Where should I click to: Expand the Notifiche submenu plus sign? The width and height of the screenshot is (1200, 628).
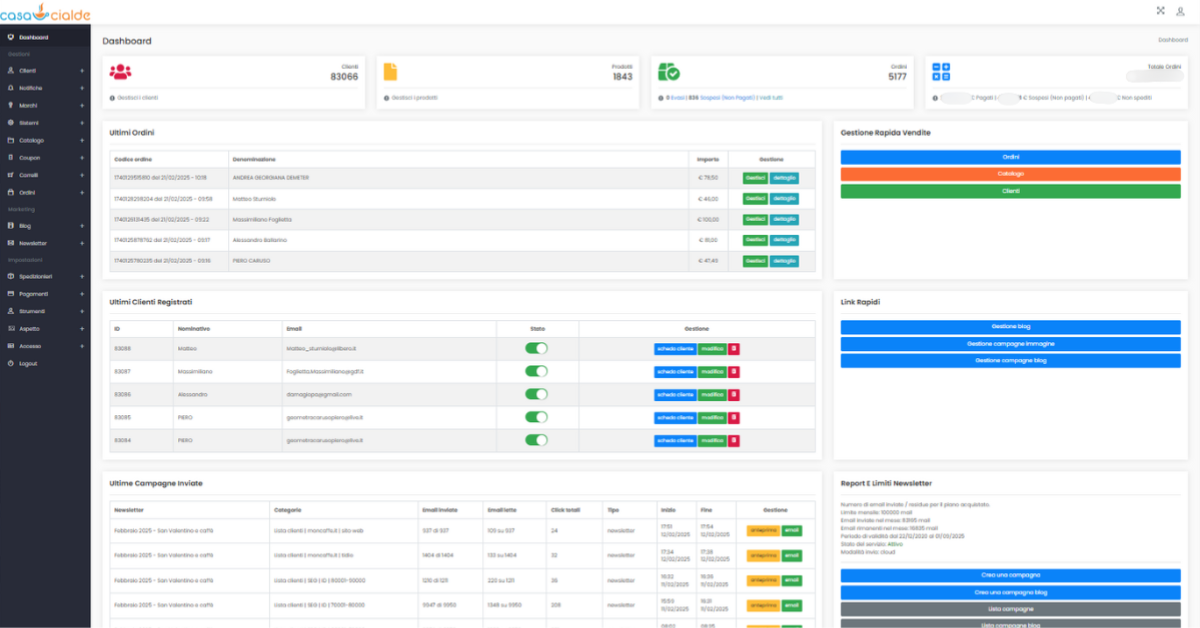[x=82, y=88]
